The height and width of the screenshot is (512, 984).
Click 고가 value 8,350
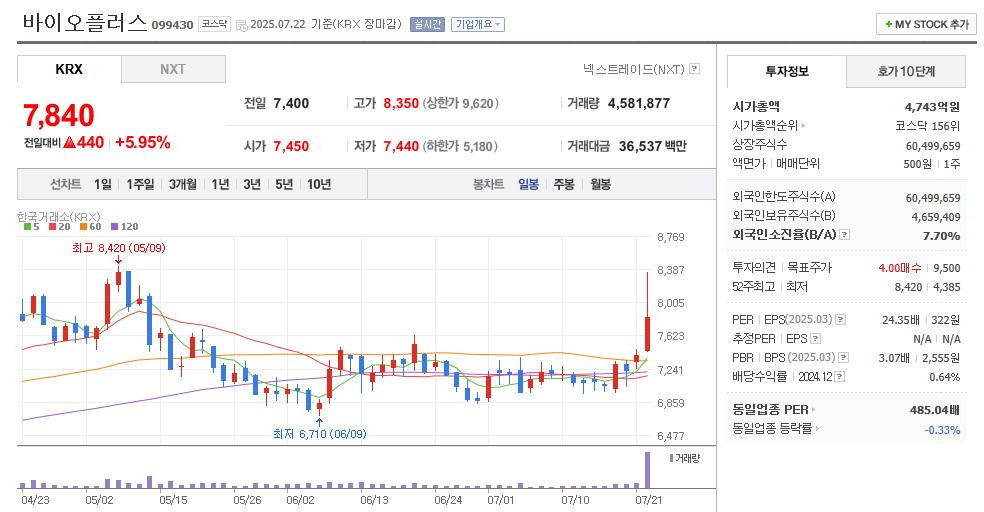(x=401, y=104)
